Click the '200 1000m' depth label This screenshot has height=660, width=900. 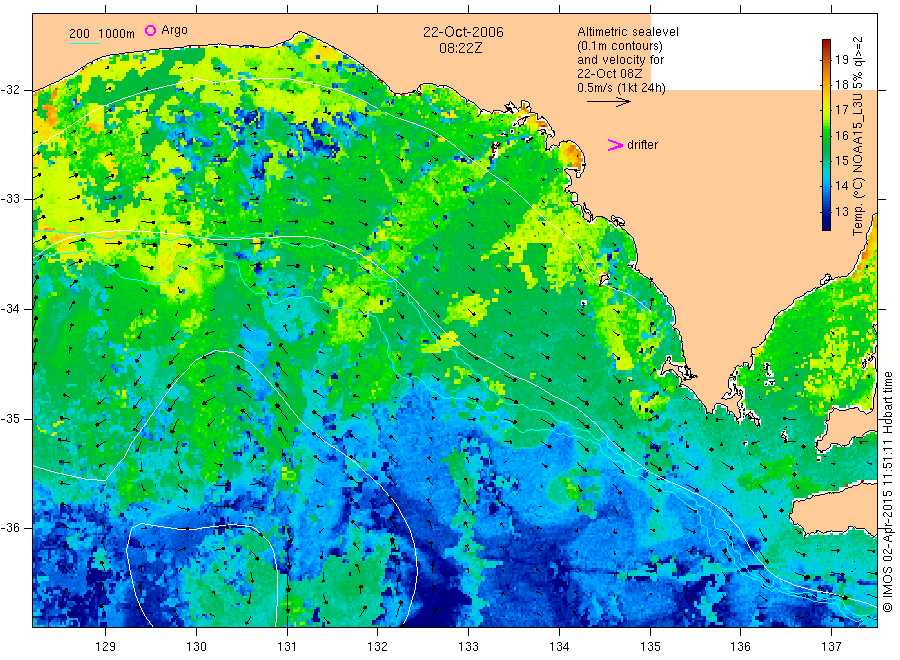click(102, 34)
